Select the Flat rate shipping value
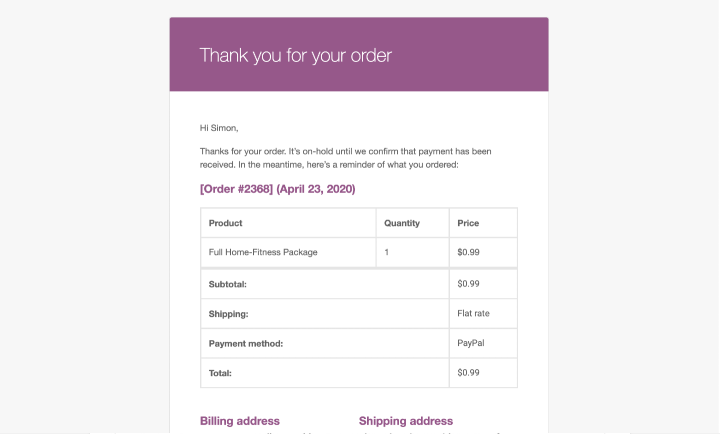The width and height of the screenshot is (720, 434). coord(473,314)
